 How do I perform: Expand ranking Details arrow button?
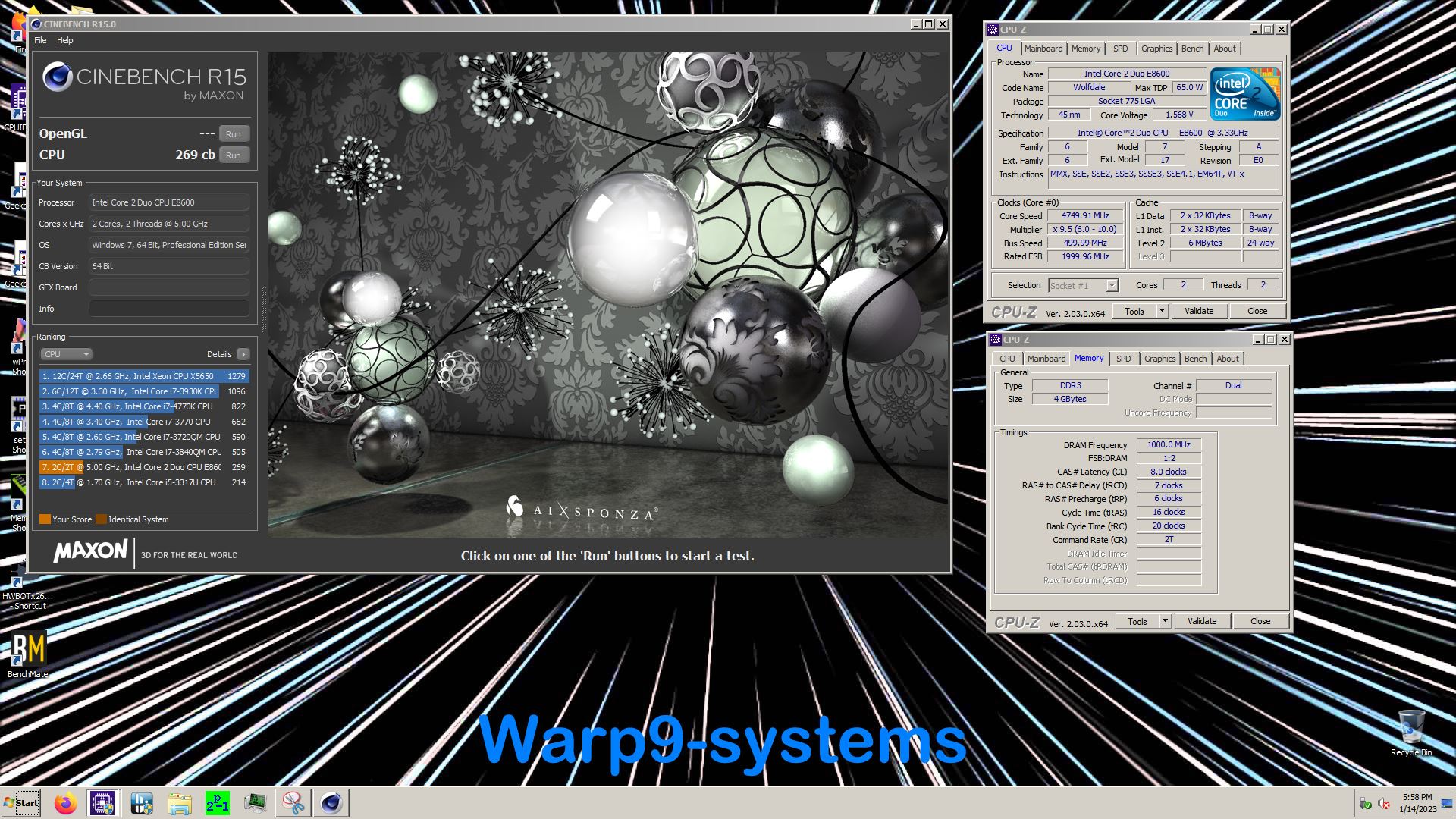coord(243,354)
